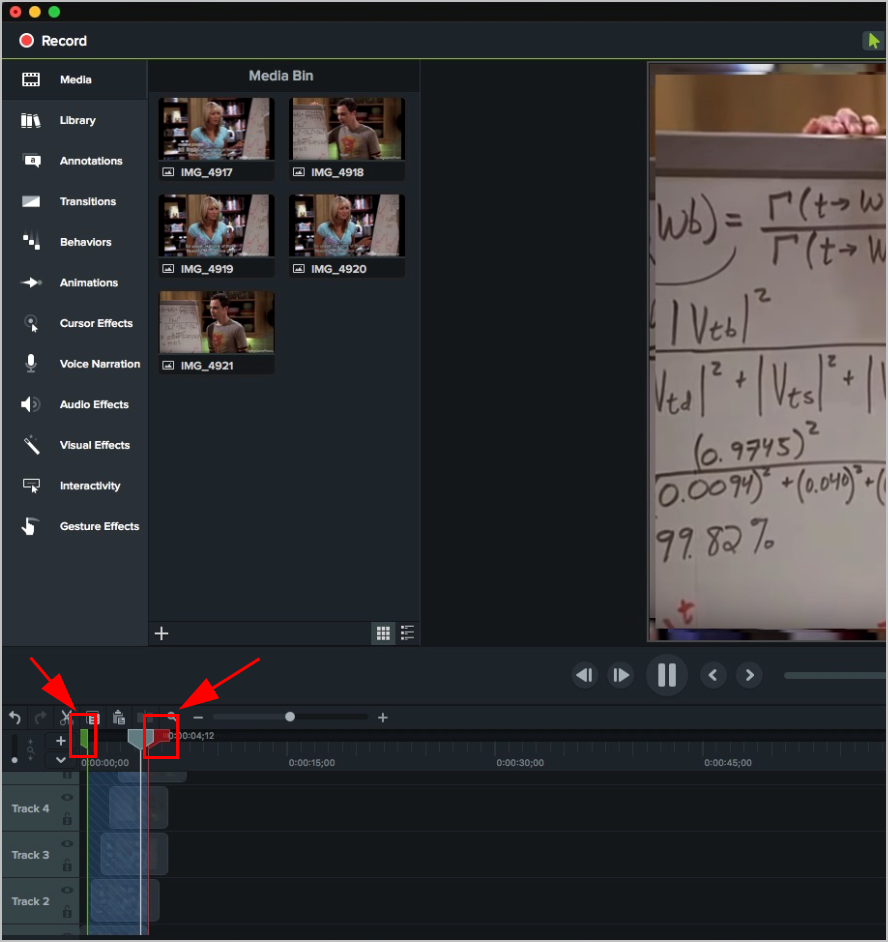Switch Media Bin to list view
The height and width of the screenshot is (942, 888).
point(407,633)
